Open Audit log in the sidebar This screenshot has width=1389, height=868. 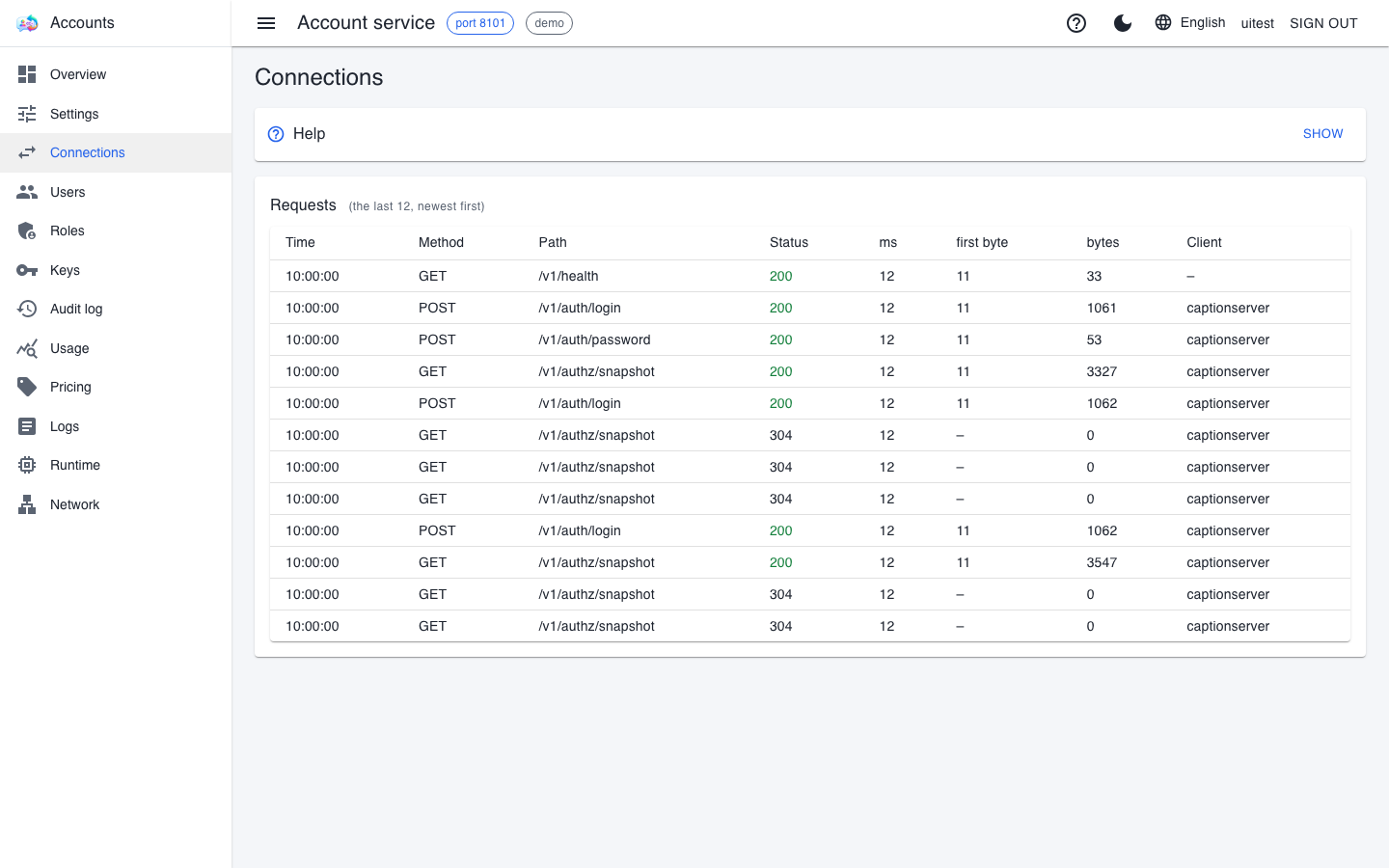116,309
